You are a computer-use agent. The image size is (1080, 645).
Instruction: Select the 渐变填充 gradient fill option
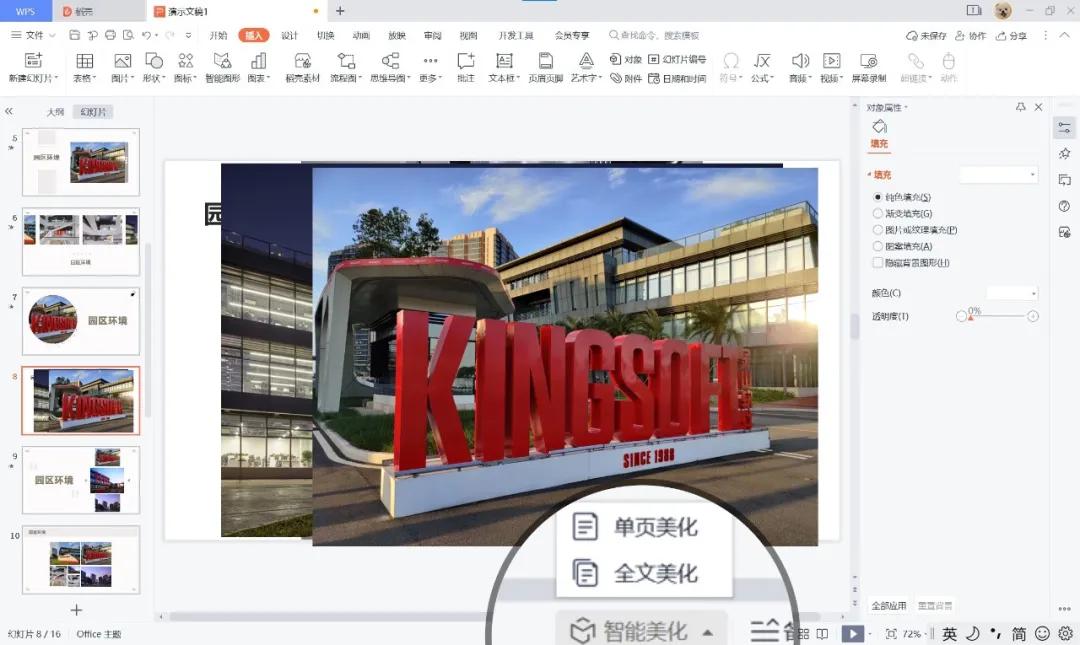point(908,213)
